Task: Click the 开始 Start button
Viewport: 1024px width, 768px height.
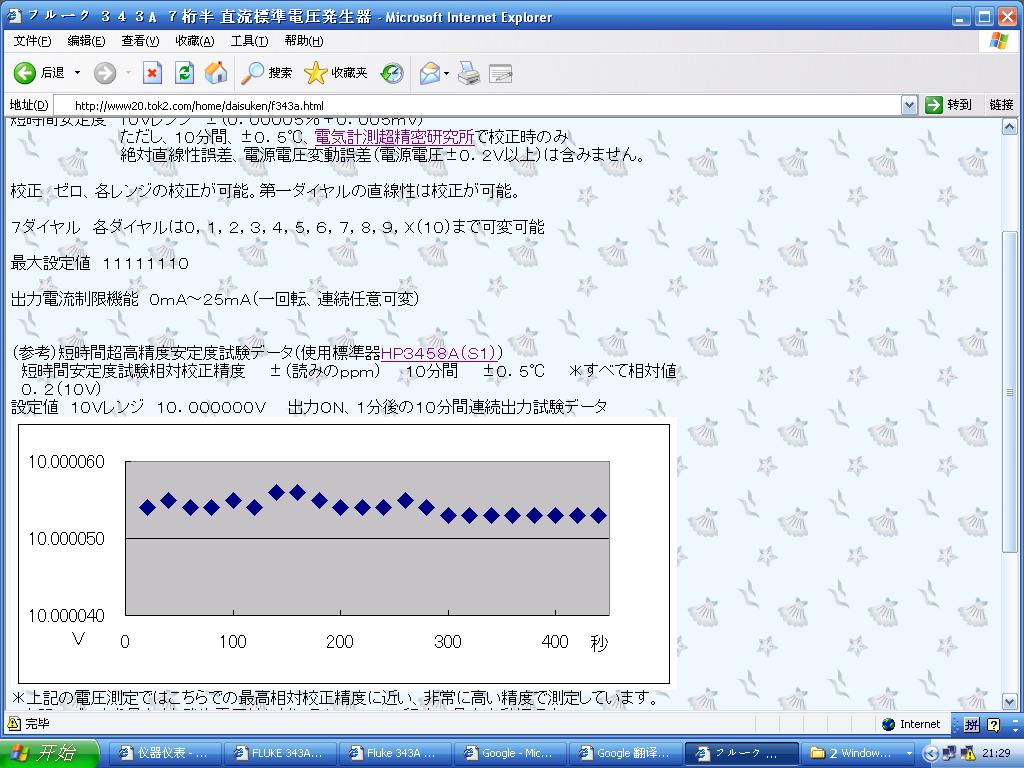Action: click(48, 753)
